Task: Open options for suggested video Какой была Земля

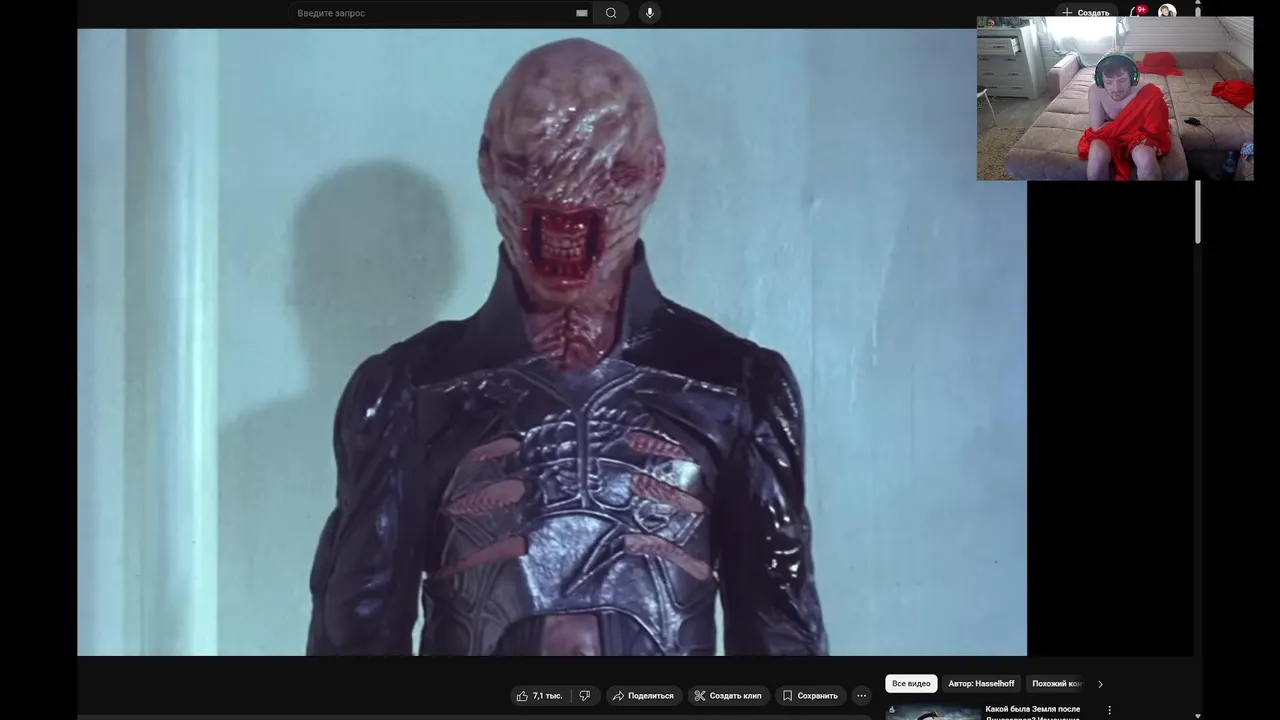Action: click(1109, 710)
